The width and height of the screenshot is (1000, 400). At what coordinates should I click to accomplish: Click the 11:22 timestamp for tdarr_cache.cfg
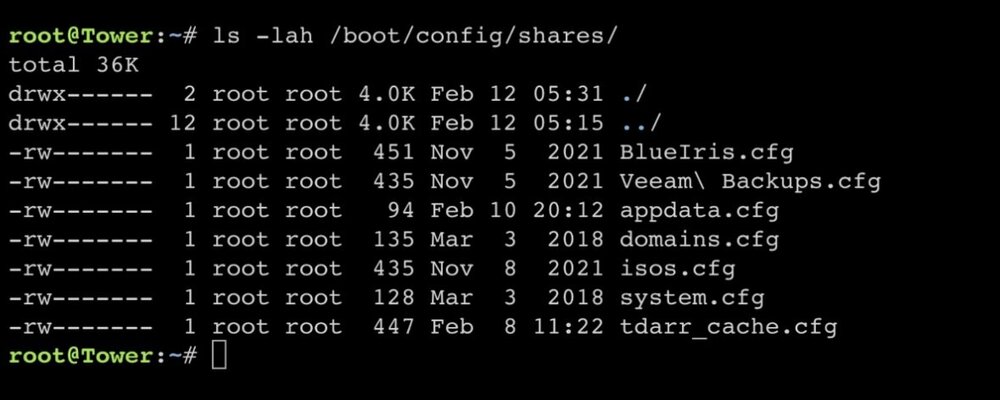tap(568, 327)
